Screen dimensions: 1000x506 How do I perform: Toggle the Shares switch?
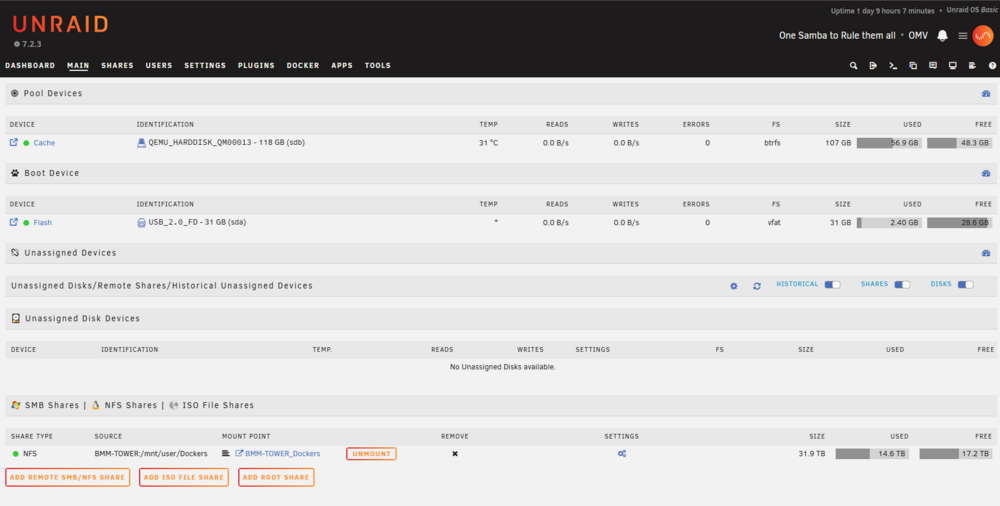coord(902,285)
